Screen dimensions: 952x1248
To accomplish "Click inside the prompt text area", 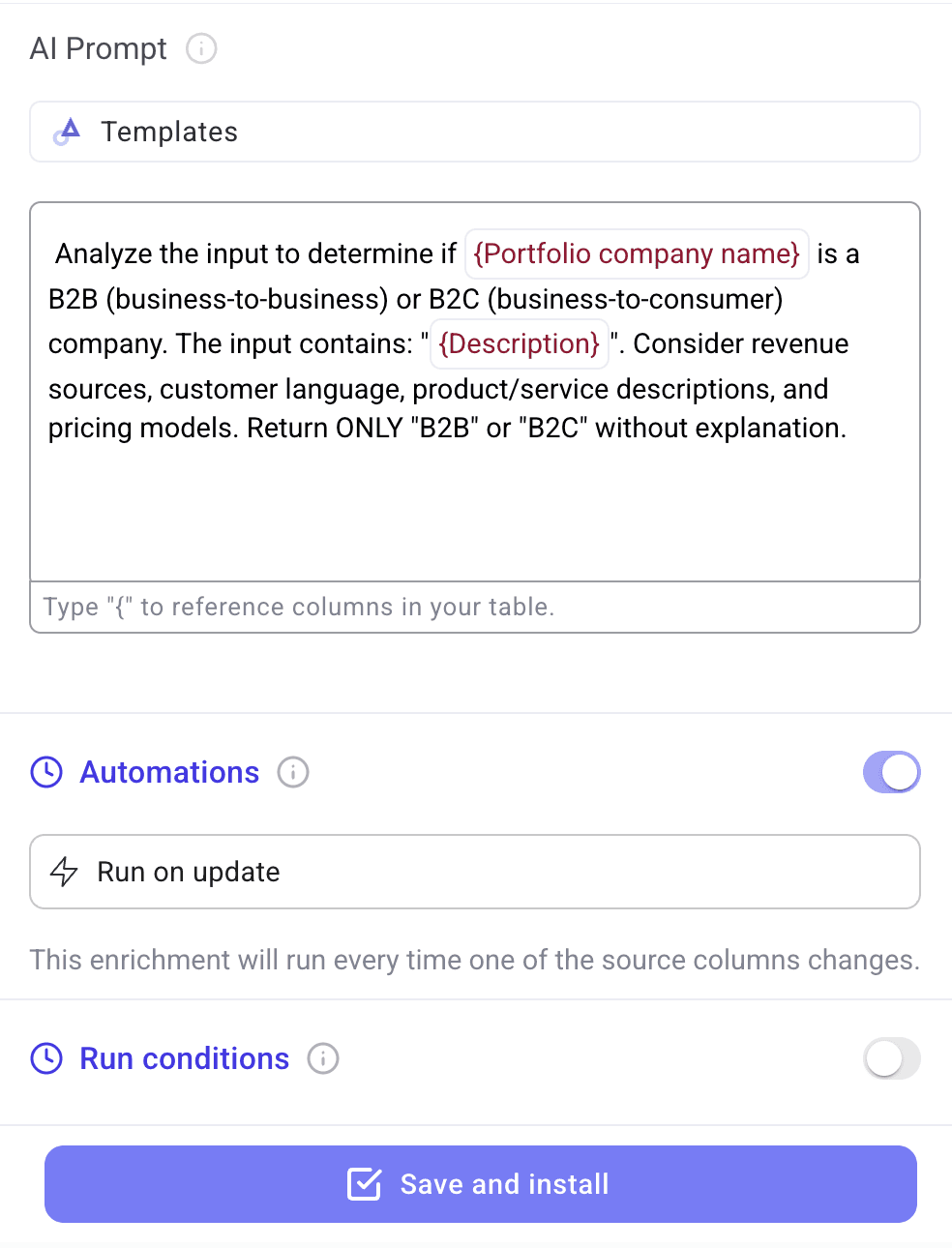I will click(475, 392).
